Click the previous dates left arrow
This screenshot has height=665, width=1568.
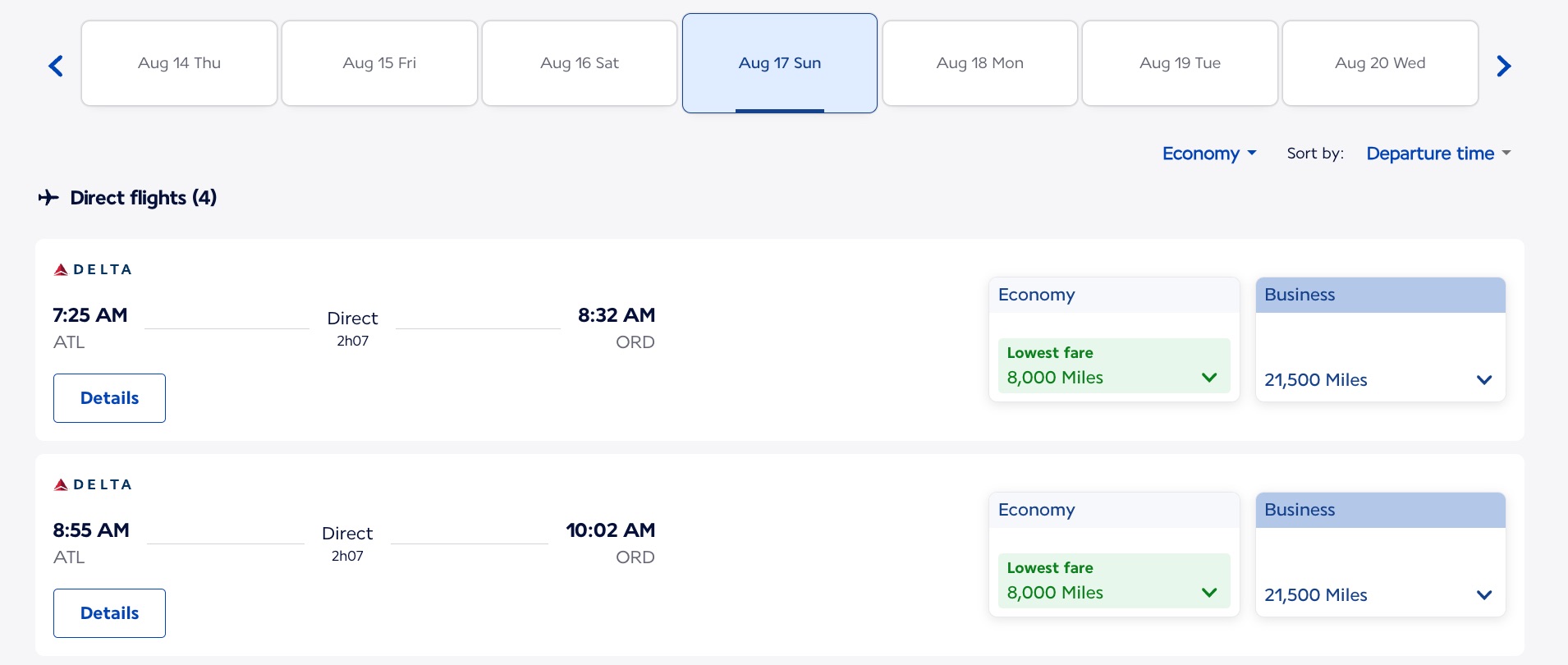pos(56,66)
